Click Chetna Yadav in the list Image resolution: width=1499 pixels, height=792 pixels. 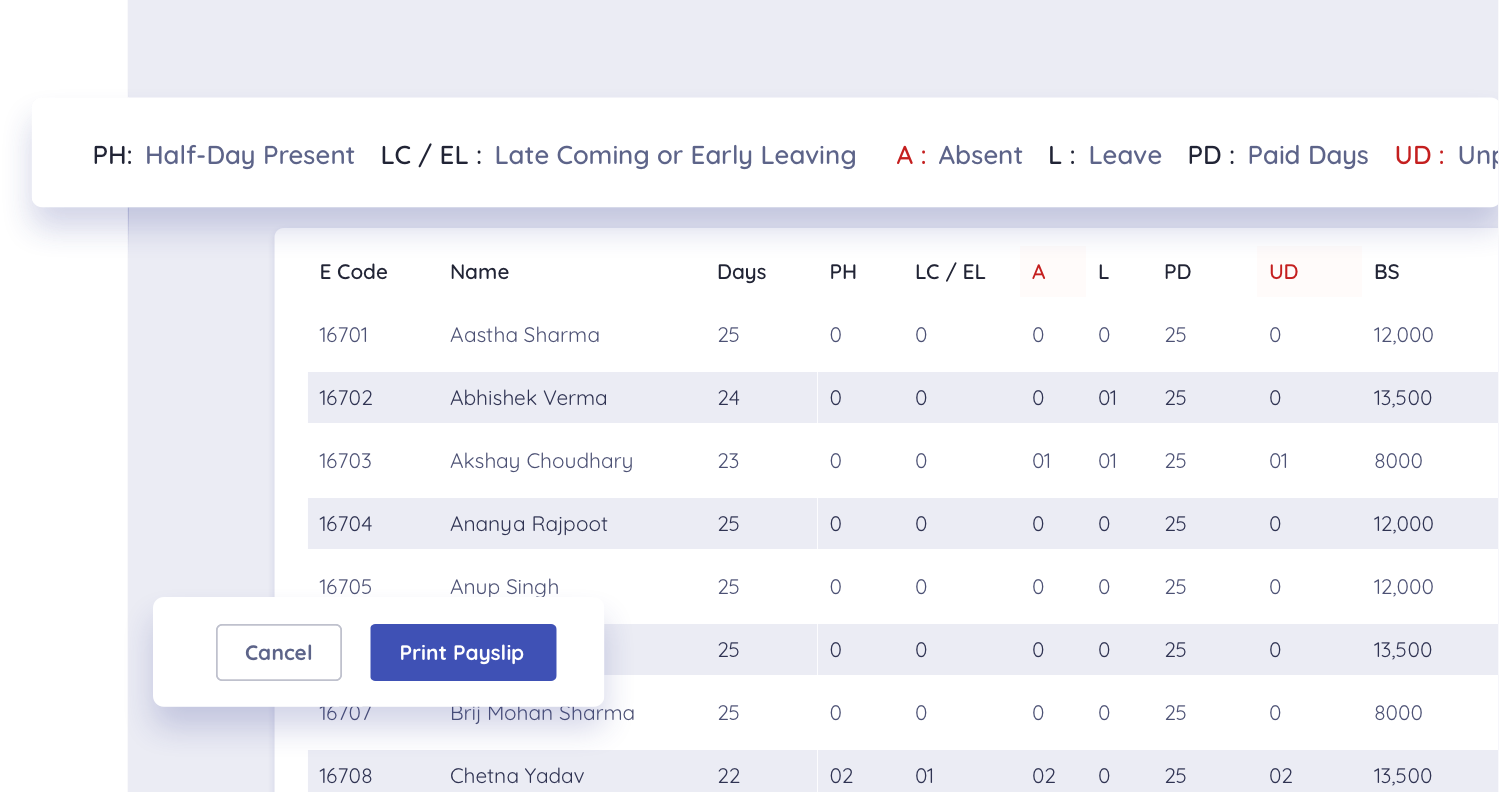point(516,776)
